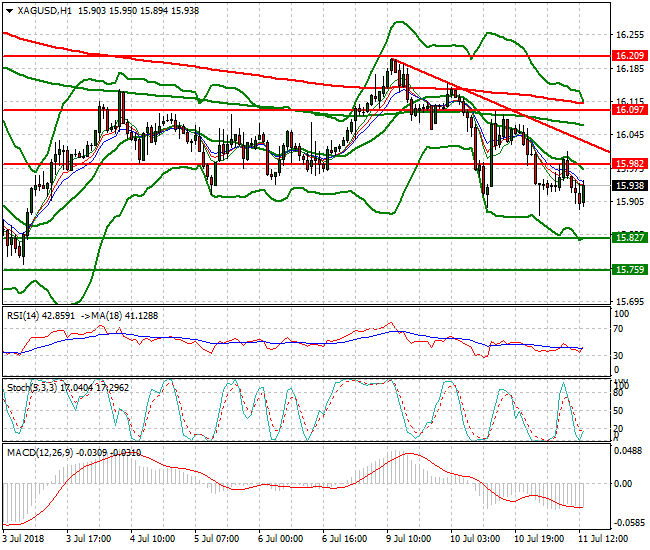Click the 6 Jul 00:00 time axis label
Viewport: 650px width, 550px height.
click(x=281, y=539)
